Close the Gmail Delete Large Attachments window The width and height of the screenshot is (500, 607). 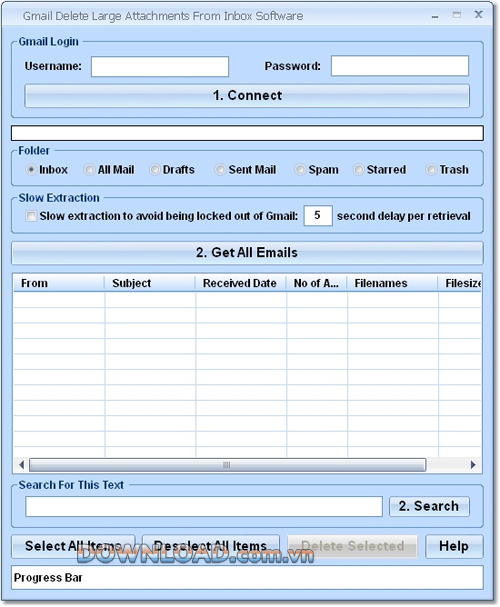click(x=479, y=15)
